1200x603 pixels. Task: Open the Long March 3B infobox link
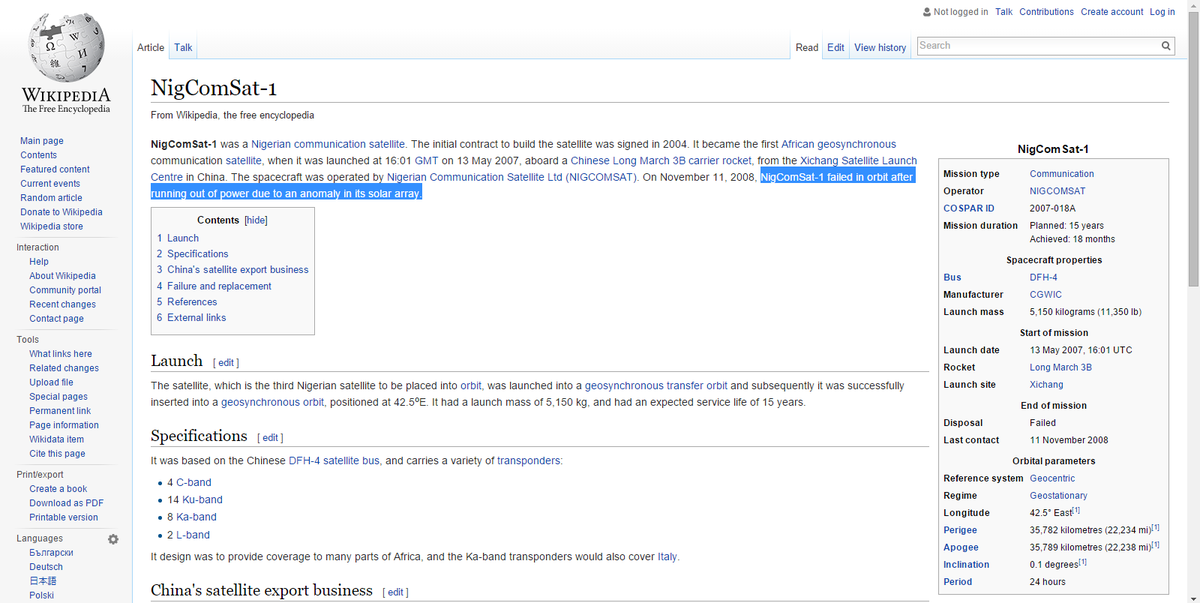pos(1061,367)
